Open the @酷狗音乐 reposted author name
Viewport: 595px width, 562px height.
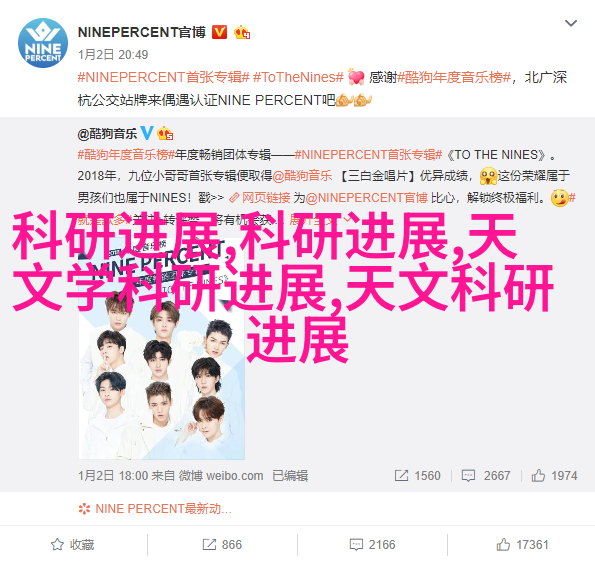[107, 134]
